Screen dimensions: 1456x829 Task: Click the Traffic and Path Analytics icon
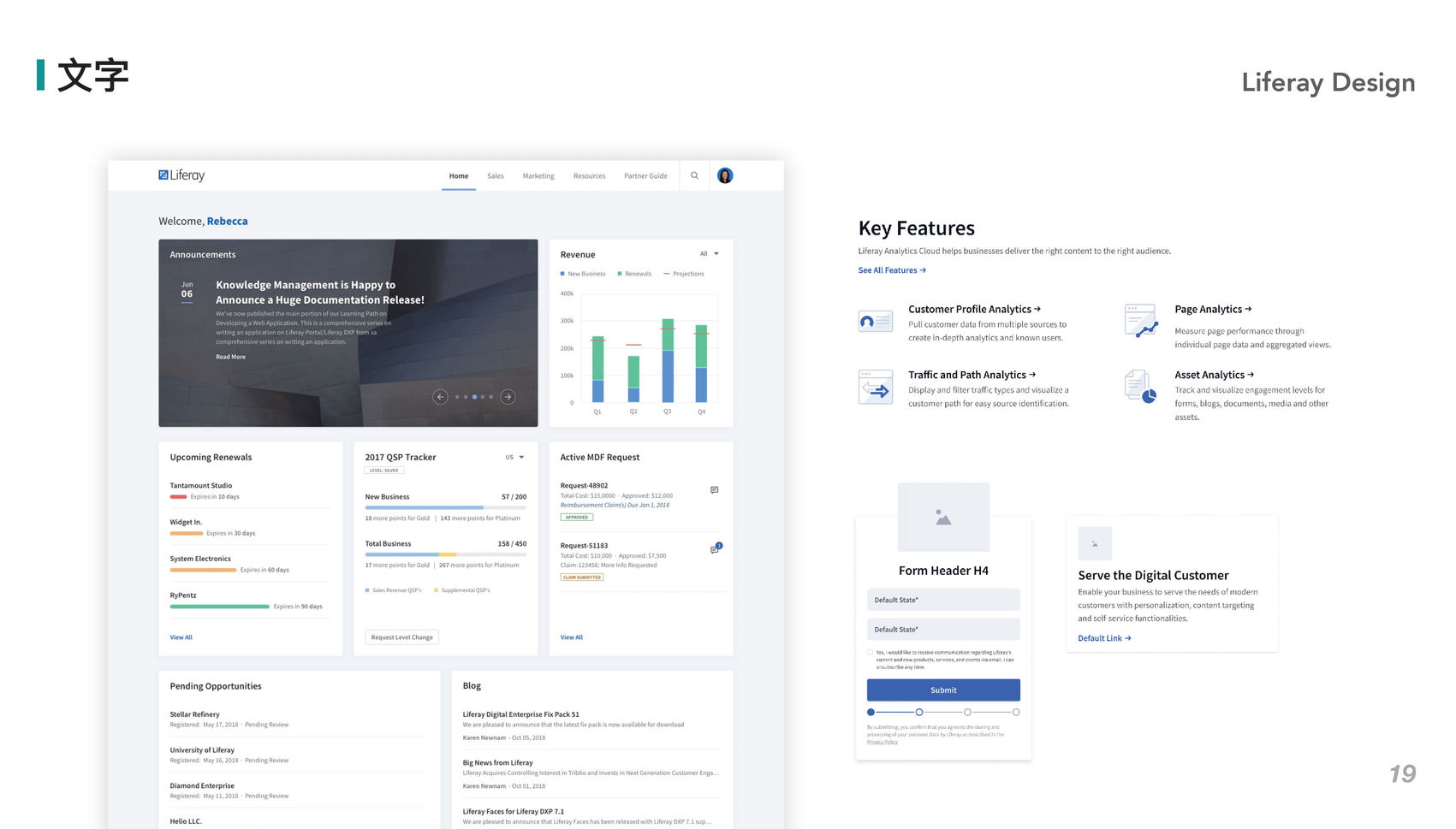[x=875, y=388]
